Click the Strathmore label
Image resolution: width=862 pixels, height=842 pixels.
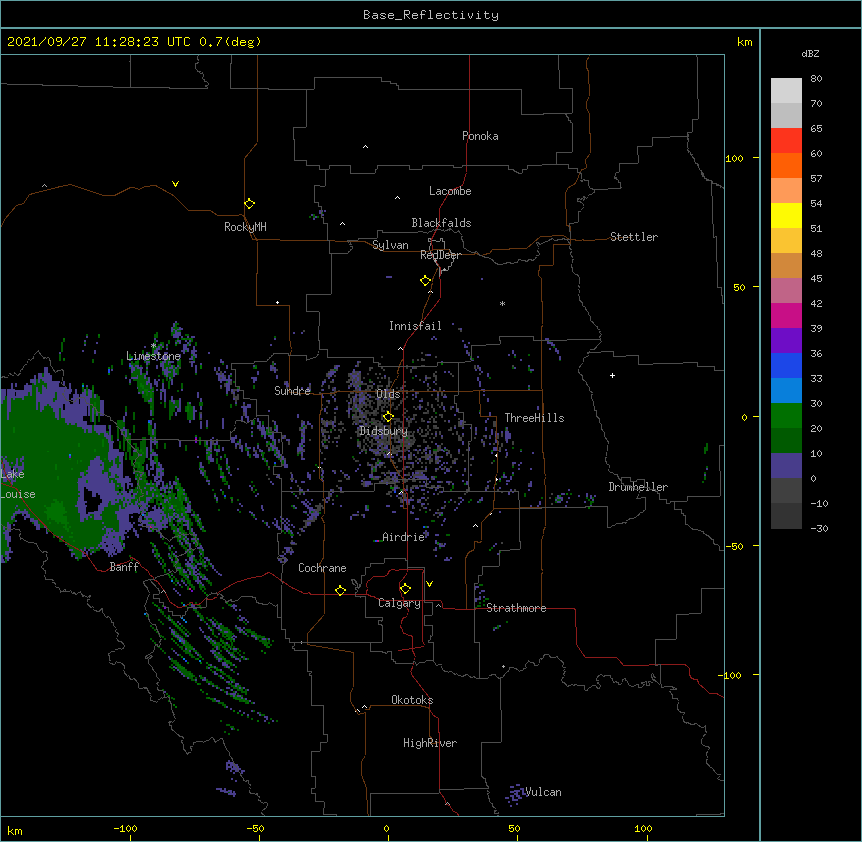516,608
